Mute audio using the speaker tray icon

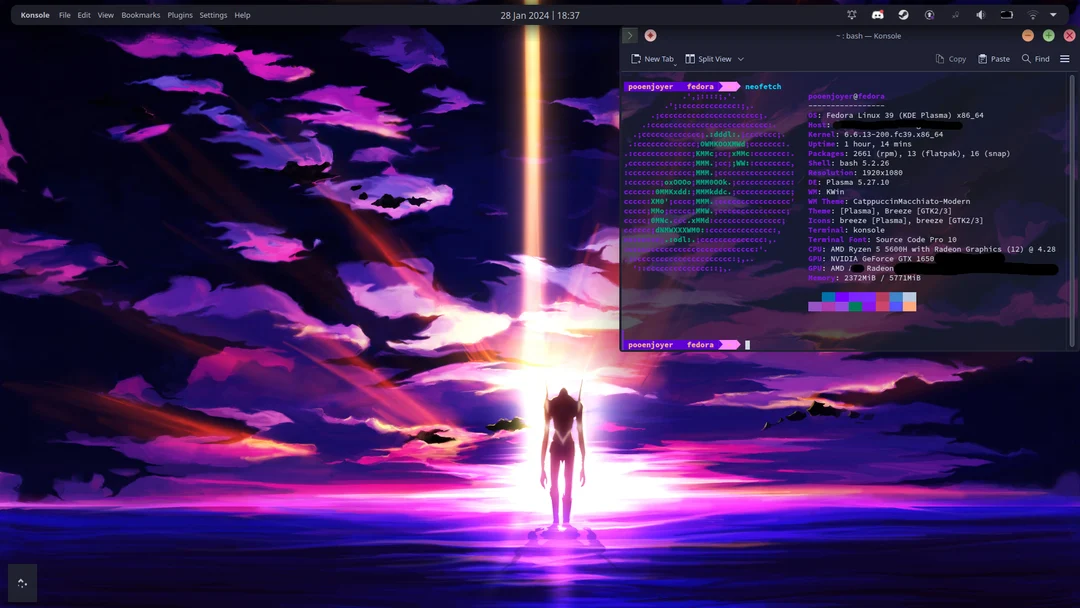pyautogui.click(x=980, y=15)
